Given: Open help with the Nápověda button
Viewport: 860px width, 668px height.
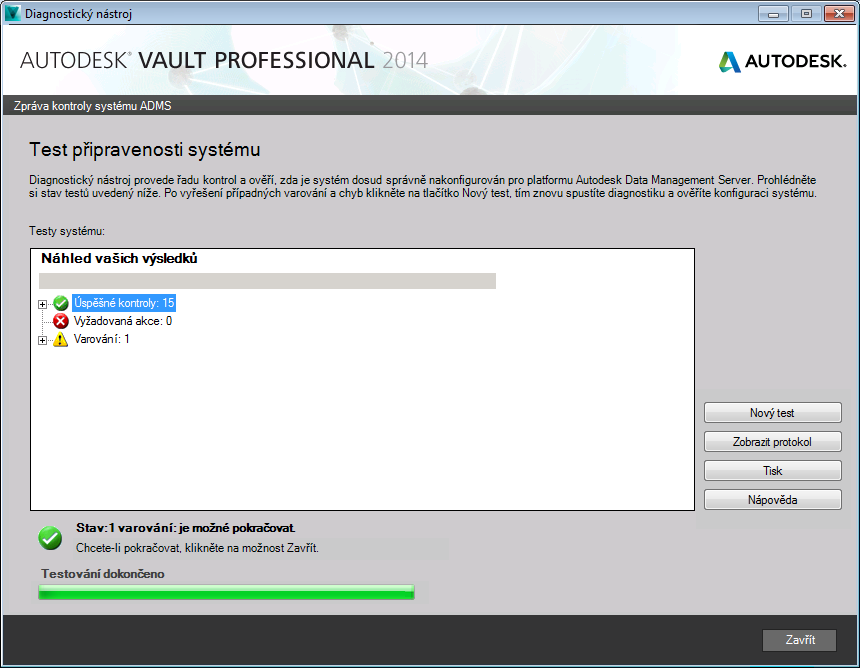Looking at the screenshot, I should pyautogui.click(x=772, y=500).
